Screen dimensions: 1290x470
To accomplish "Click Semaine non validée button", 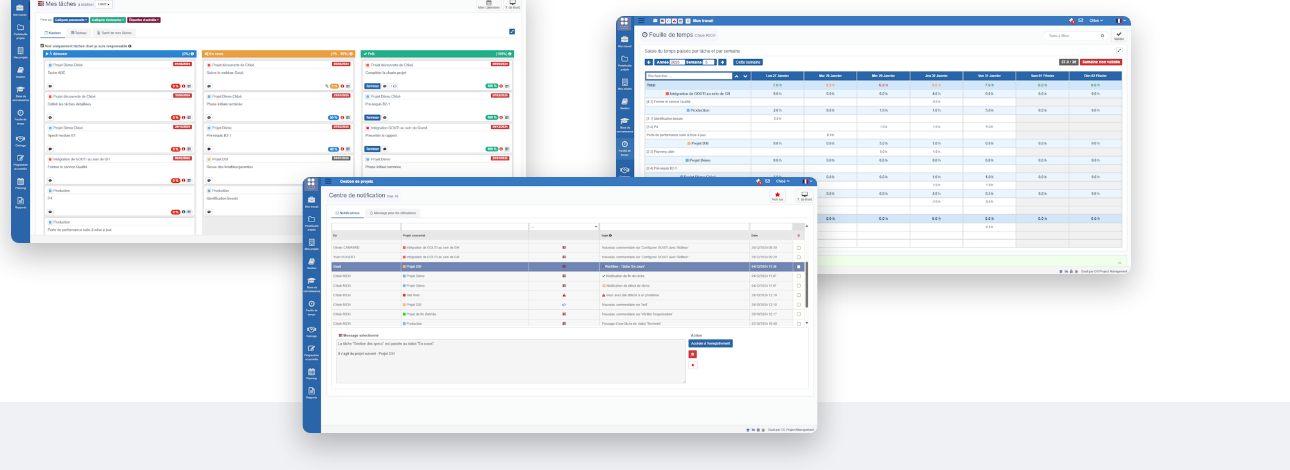I will click(1100, 61).
